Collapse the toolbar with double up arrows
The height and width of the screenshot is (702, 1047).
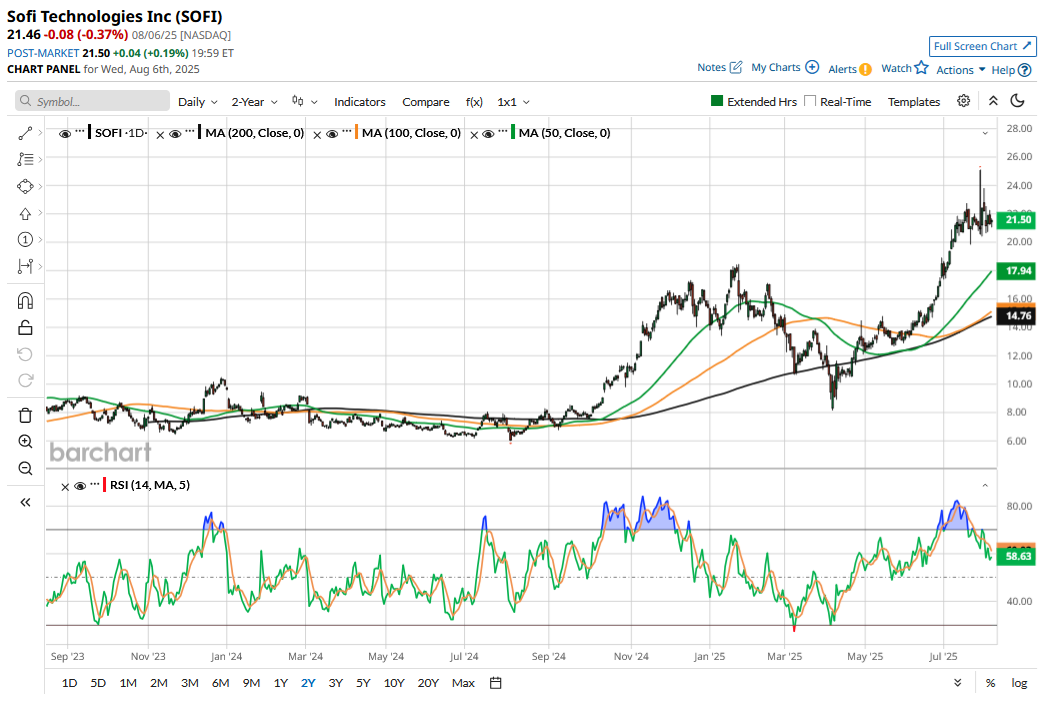993,101
